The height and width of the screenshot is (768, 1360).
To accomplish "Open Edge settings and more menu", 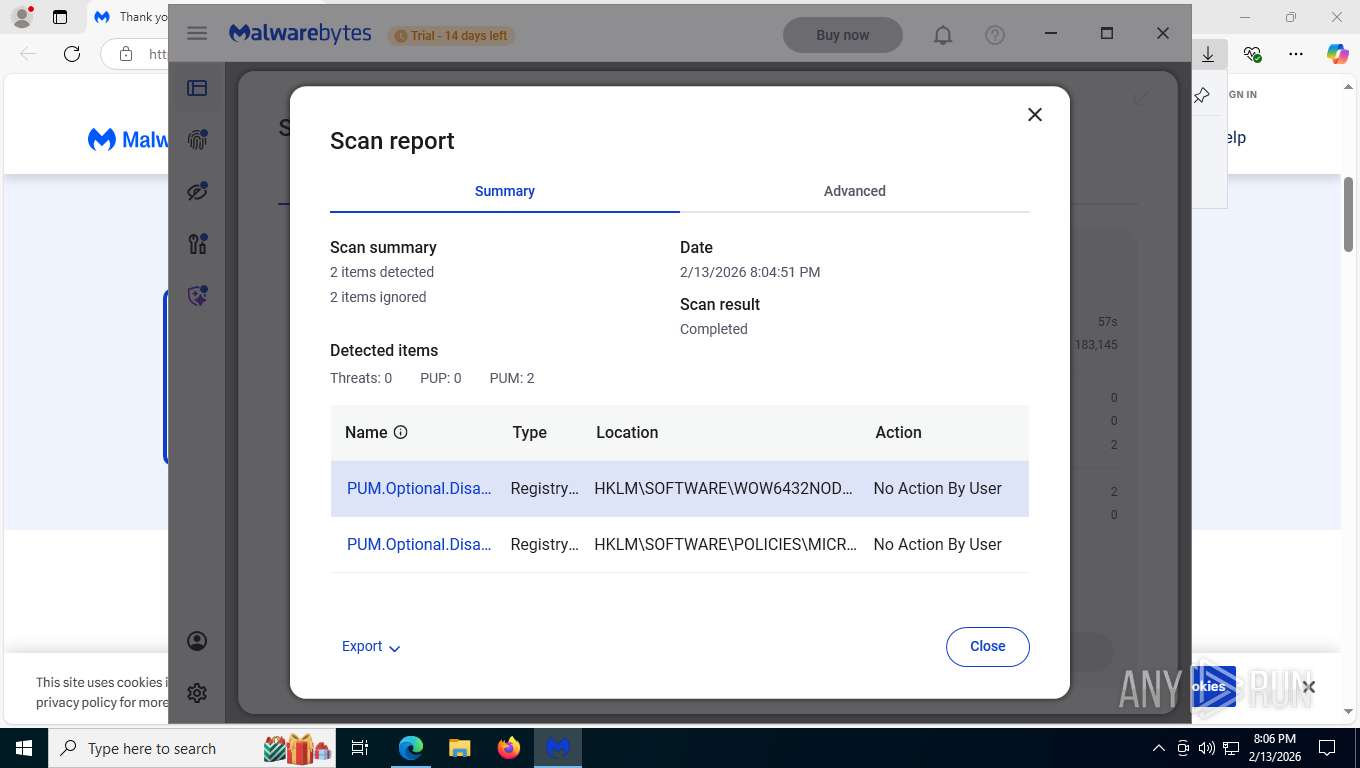I will pyautogui.click(x=1296, y=54).
